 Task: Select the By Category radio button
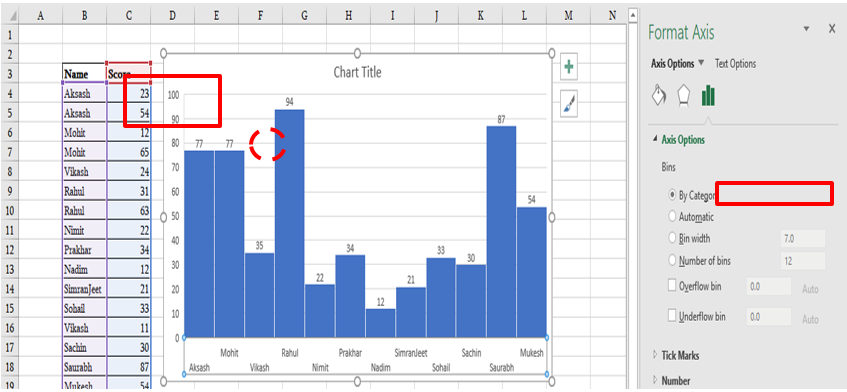[x=673, y=195]
